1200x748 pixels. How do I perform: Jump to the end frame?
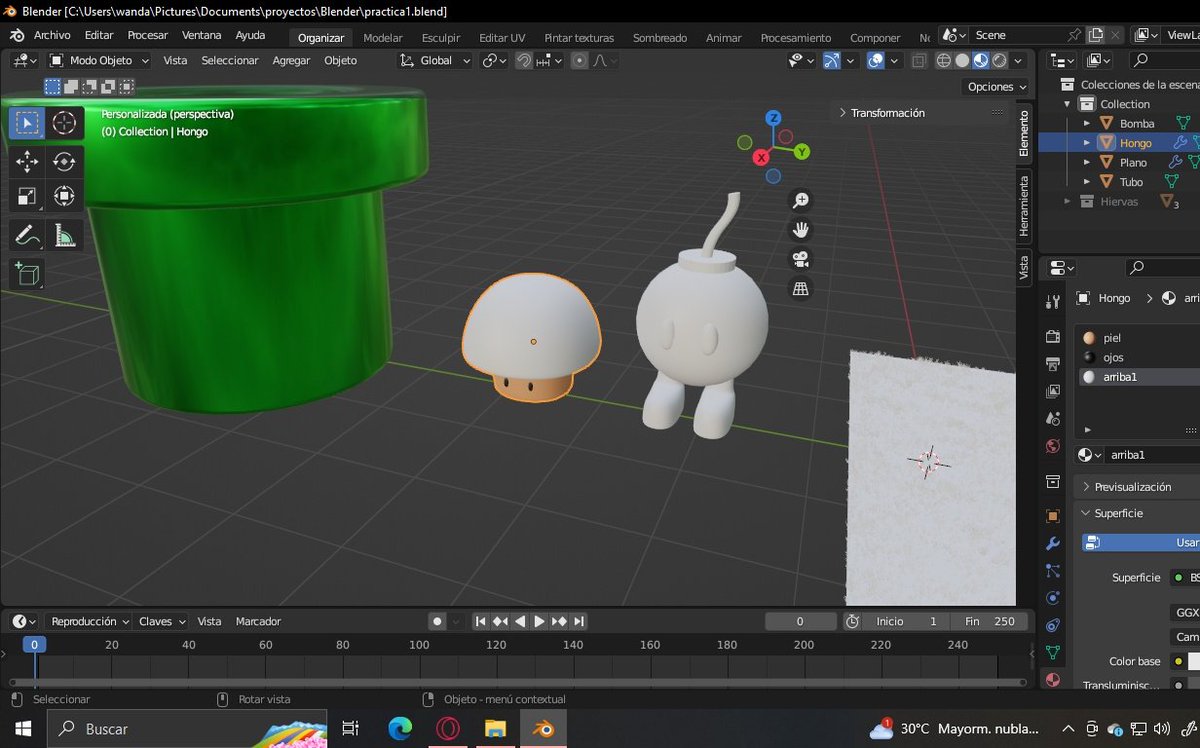click(578, 621)
